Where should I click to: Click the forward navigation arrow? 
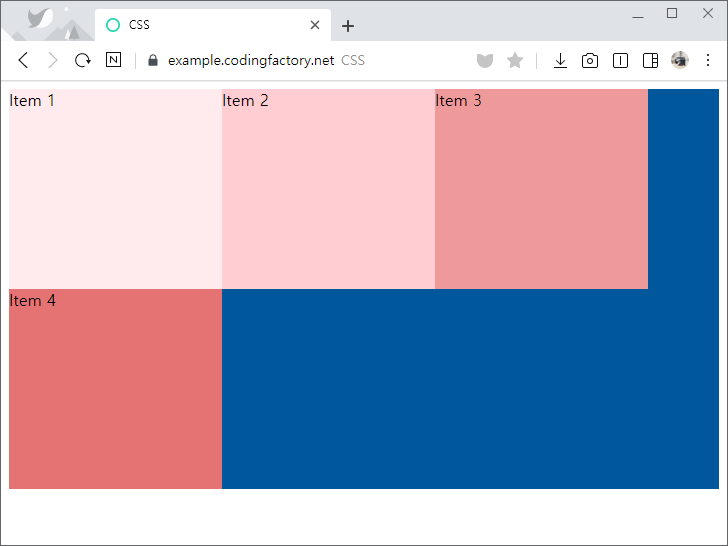pos(53,60)
